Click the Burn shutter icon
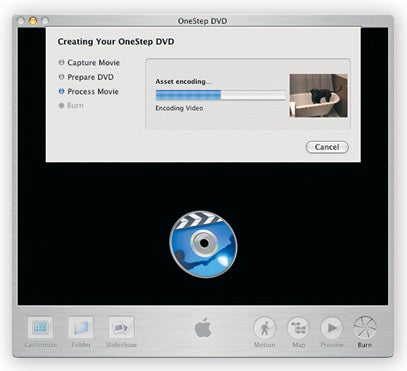Screen dimensions: 407x371 365,328
